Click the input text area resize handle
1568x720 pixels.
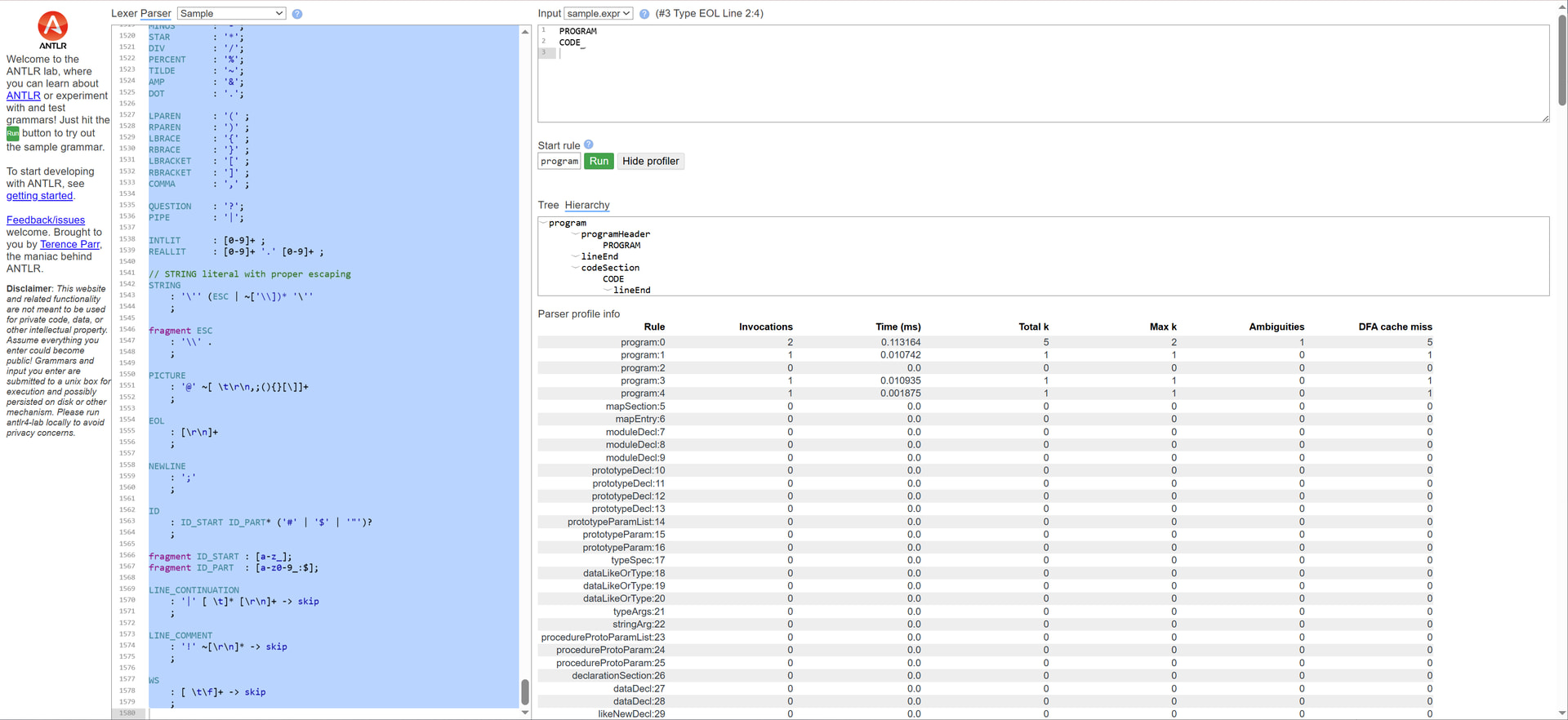pyautogui.click(x=1545, y=118)
